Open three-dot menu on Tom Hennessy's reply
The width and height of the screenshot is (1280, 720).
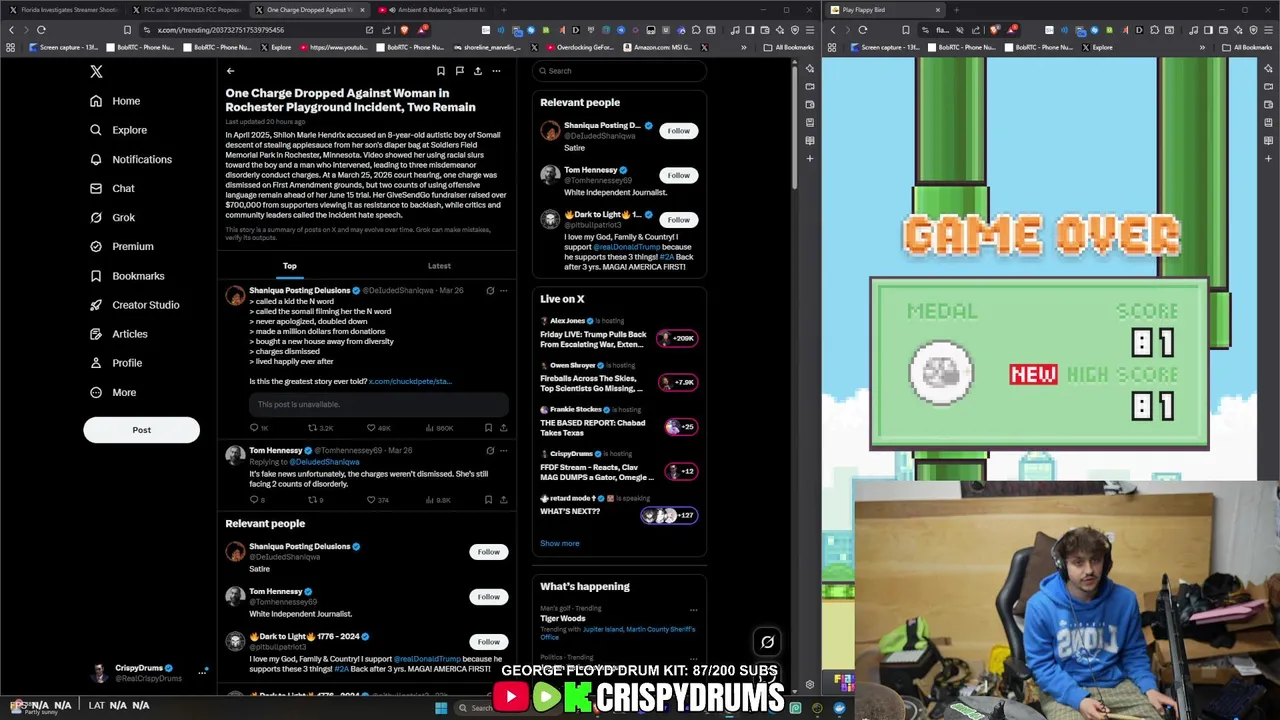503,451
